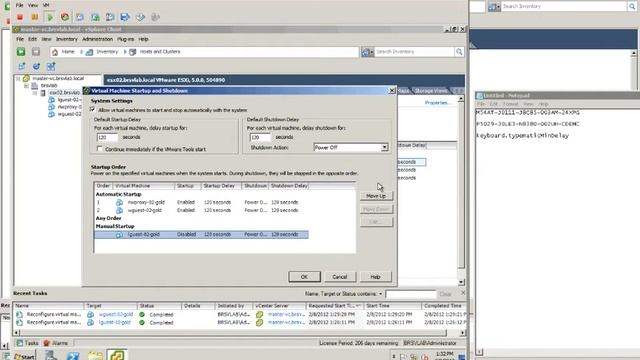The image size is (640, 360).
Task: Open the Administration menu
Action: (x=98, y=39)
